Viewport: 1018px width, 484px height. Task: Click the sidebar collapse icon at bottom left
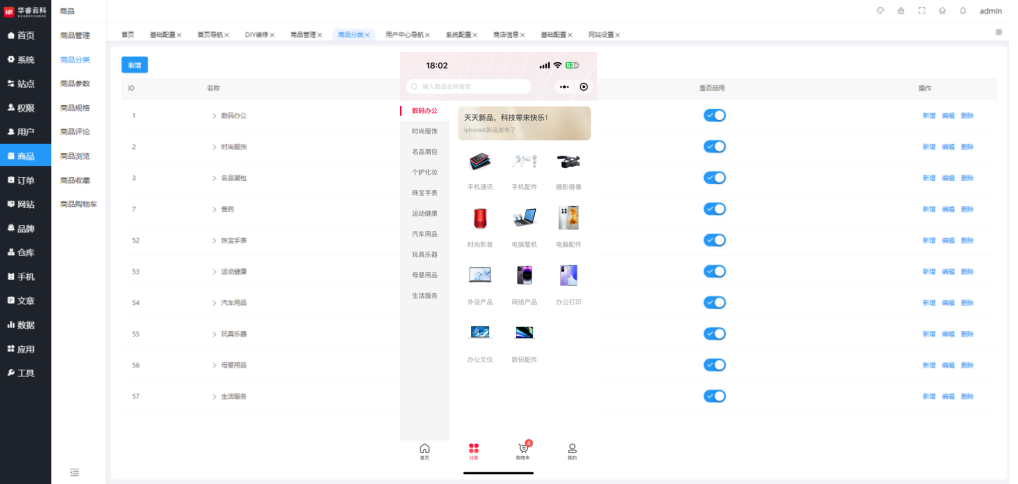point(75,471)
